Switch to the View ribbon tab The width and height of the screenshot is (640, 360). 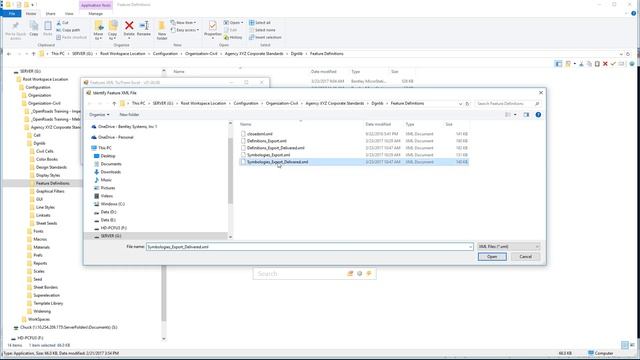(x=69, y=14)
